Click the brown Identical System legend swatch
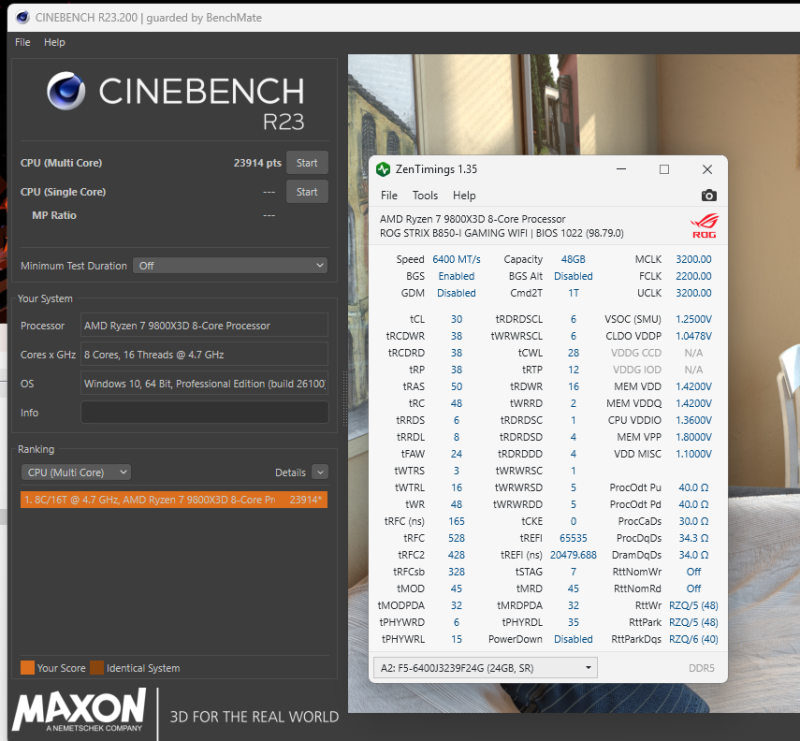Viewport: 800px width, 741px height. point(97,668)
